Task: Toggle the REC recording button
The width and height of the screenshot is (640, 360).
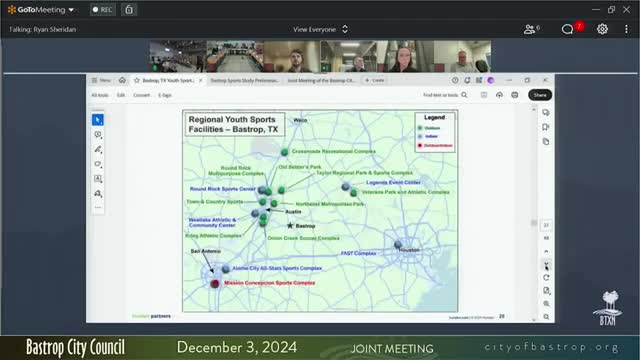Action: (103, 9)
